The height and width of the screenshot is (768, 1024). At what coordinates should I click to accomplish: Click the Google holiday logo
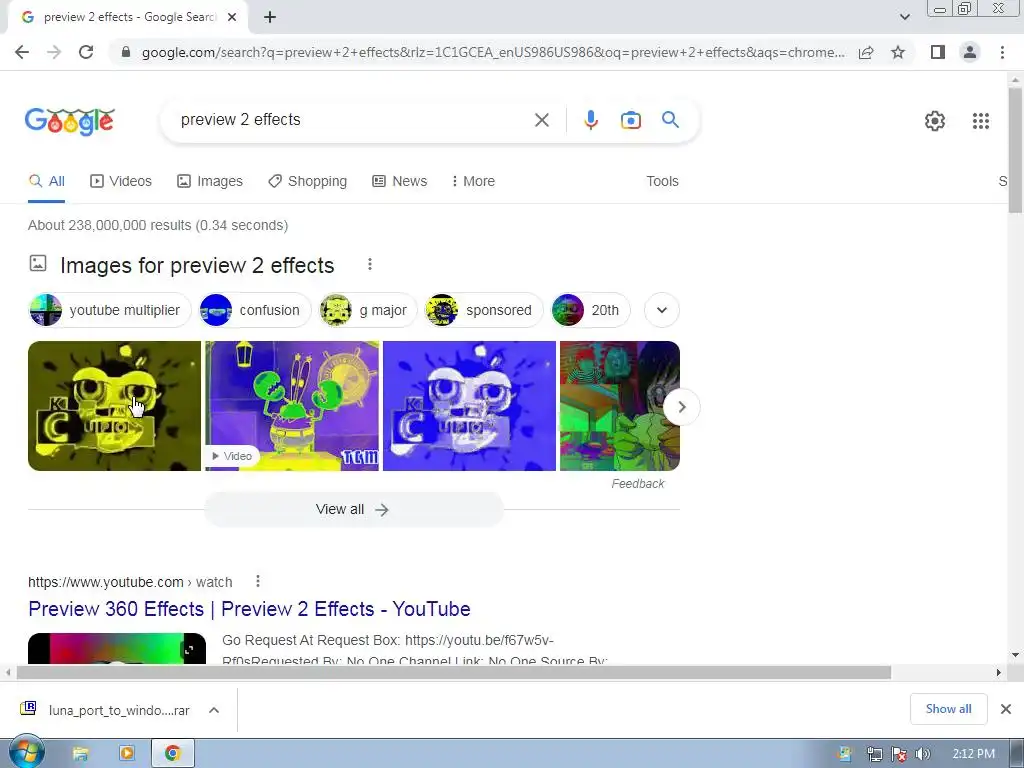(x=70, y=121)
